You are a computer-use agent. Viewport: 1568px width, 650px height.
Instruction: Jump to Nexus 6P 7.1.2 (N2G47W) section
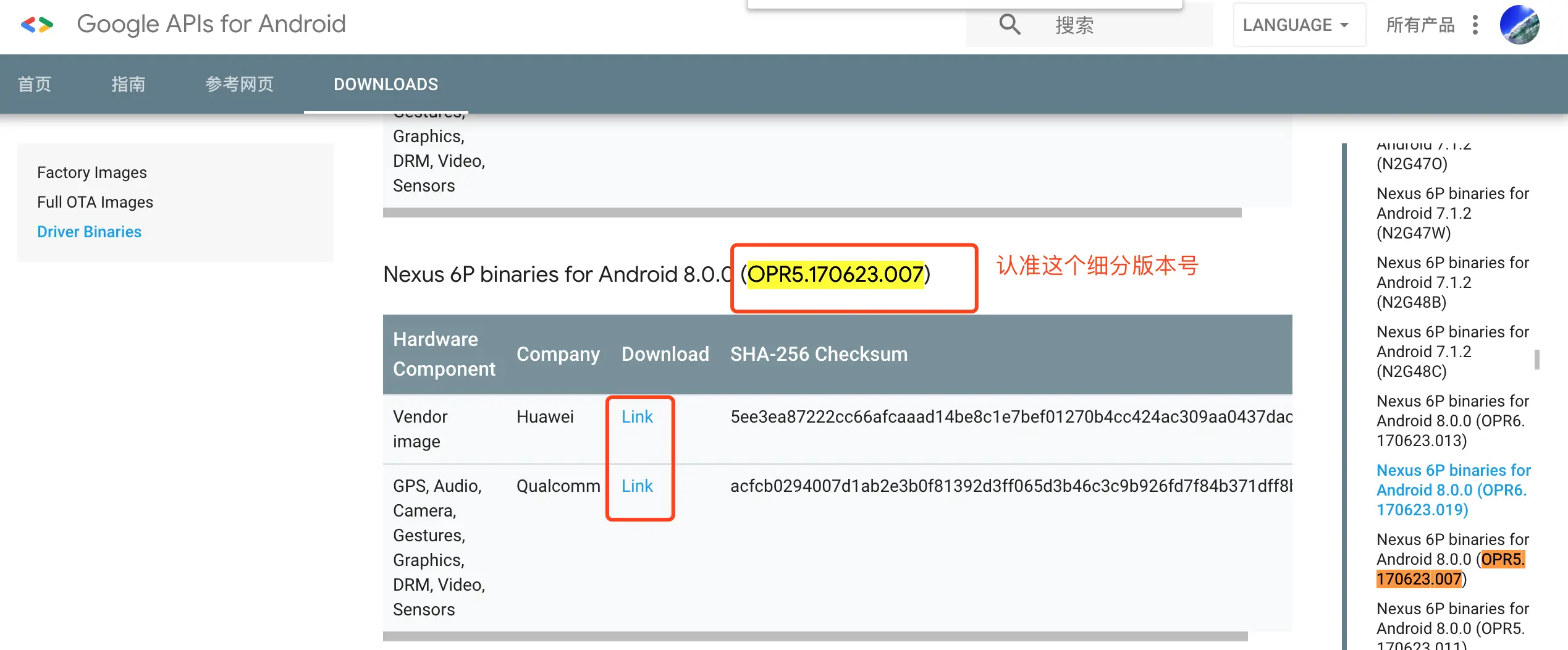(1452, 213)
